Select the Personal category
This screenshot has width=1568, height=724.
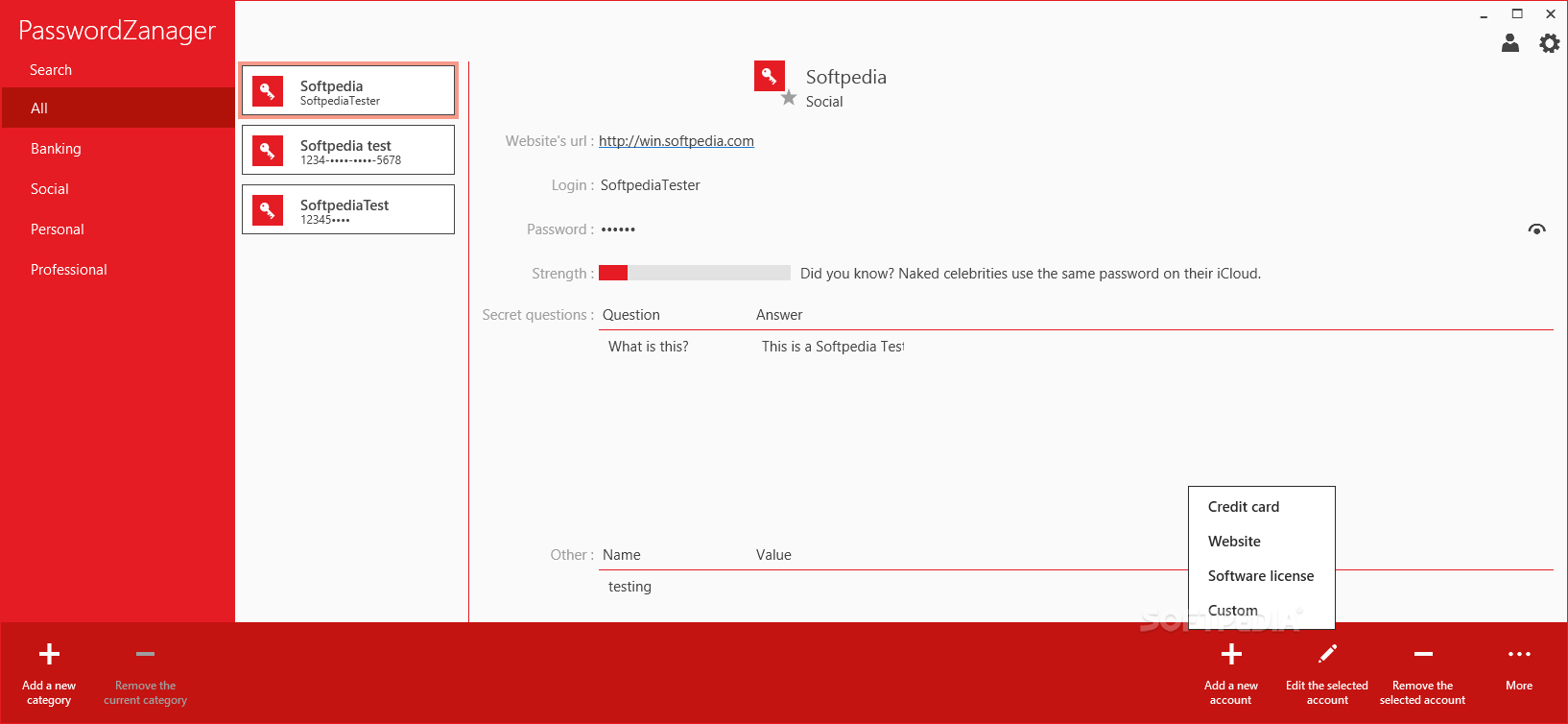(x=118, y=229)
